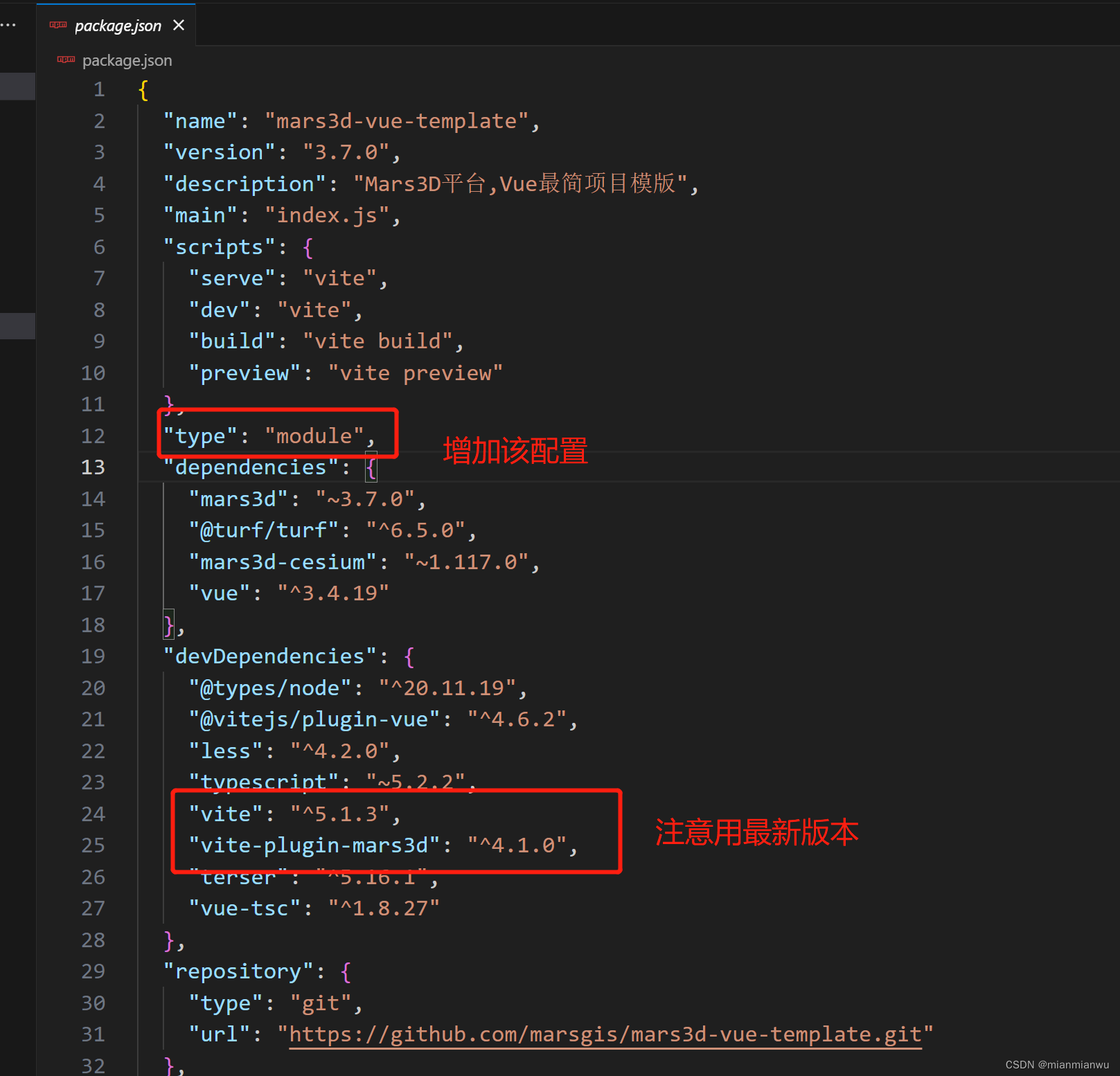Screen dimensions: 1120x1076
Task: Open the ellipsis more-actions menu at top left
Action: pyautogui.click(x=8, y=26)
